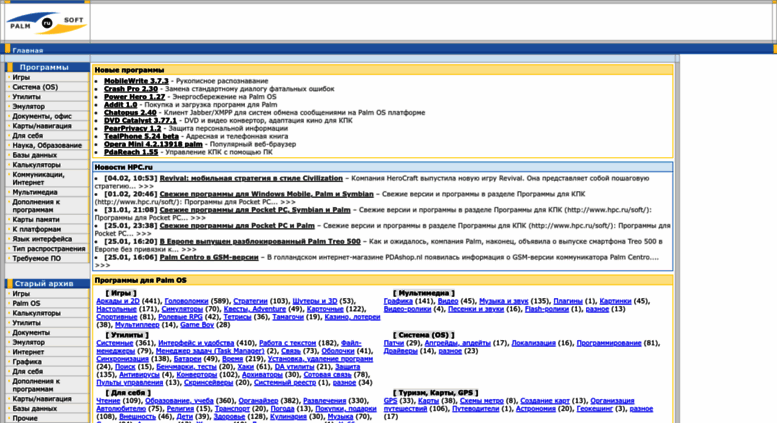This screenshot has height=423, width=777.
Task: Open Органайзер category link
Action: (259, 401)
